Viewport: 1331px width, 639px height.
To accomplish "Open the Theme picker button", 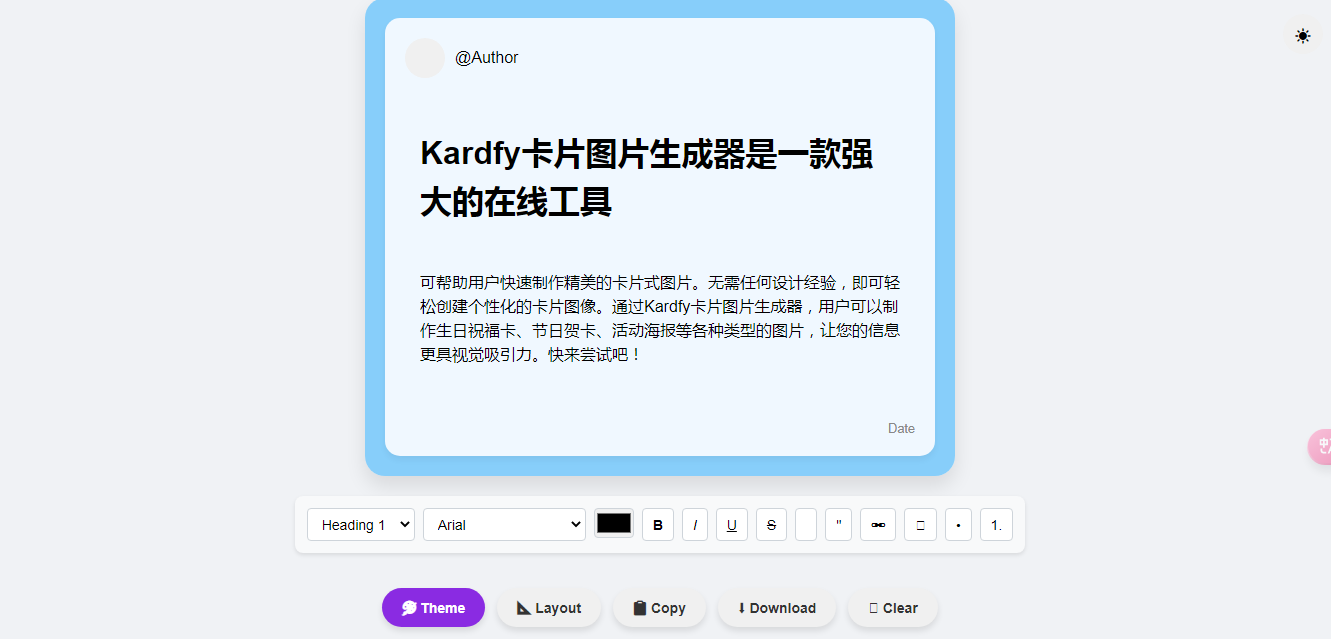I will pos(433,607).
